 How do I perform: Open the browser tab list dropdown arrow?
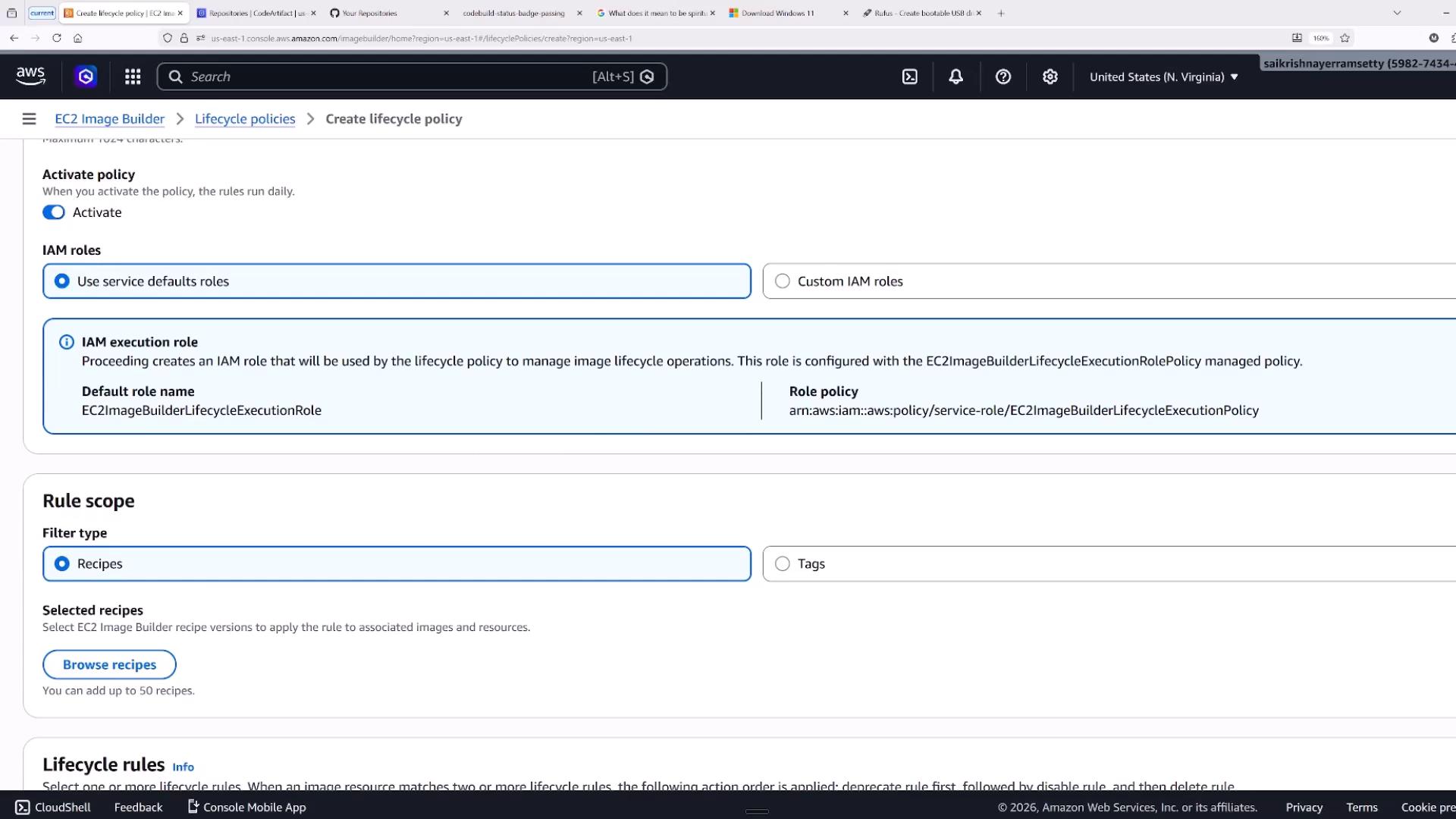tap(1397, 13)
